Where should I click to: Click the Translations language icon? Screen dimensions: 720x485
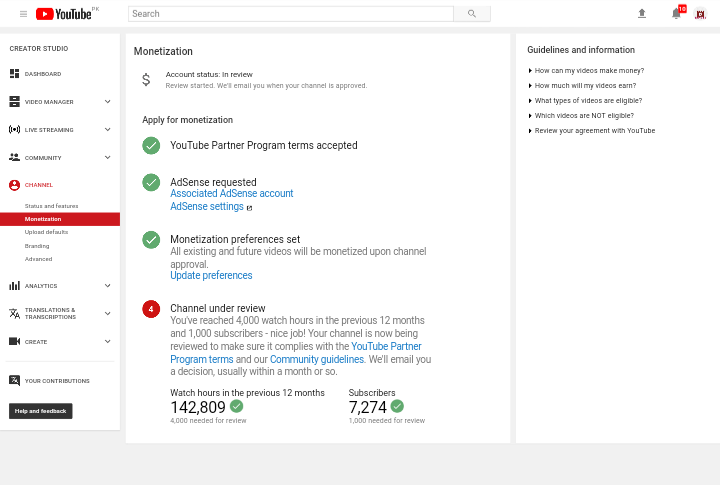[14, 314]
